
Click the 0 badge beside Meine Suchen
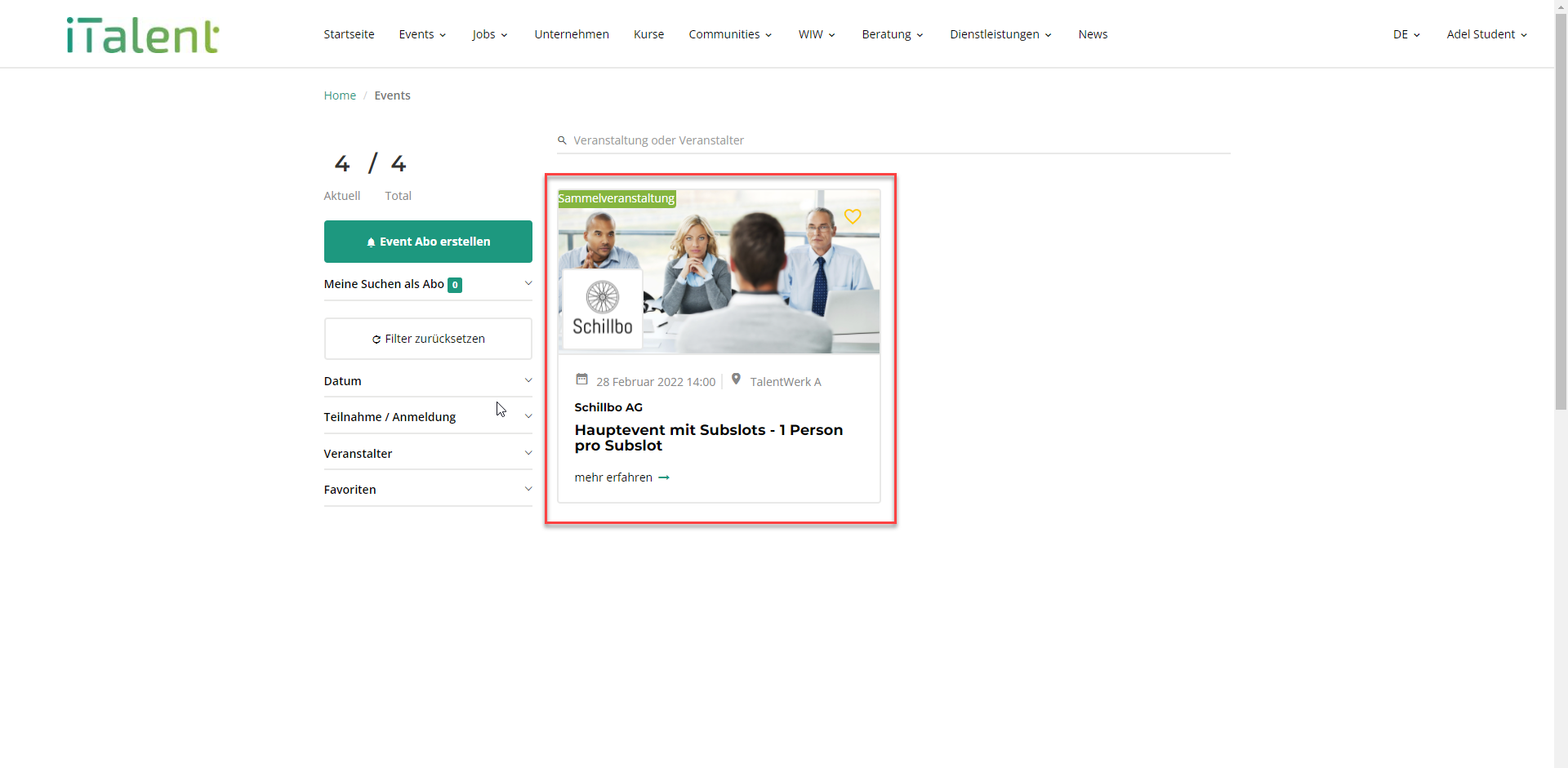point(455,285)
